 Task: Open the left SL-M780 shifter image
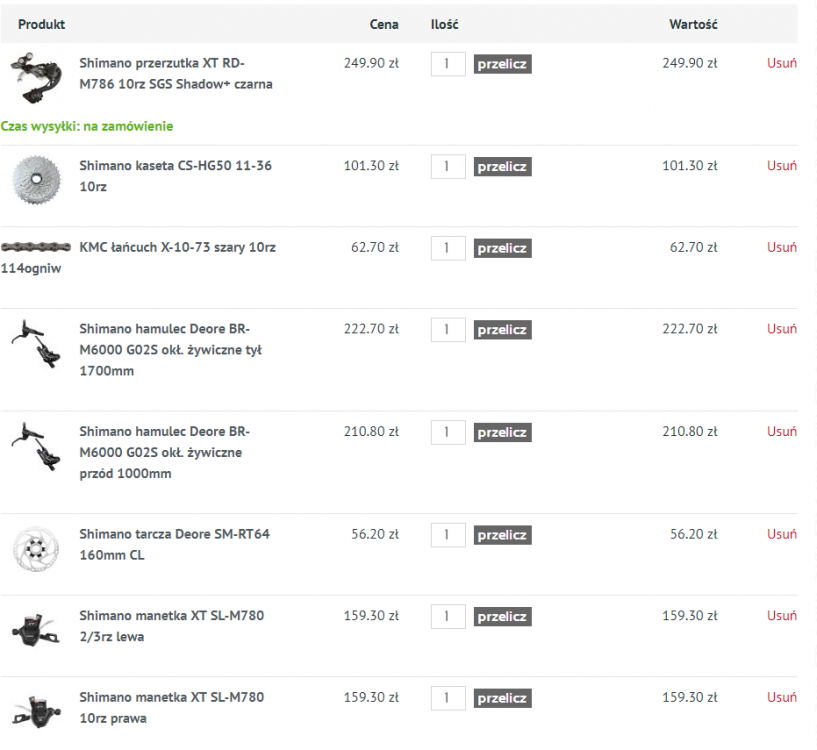36,630
